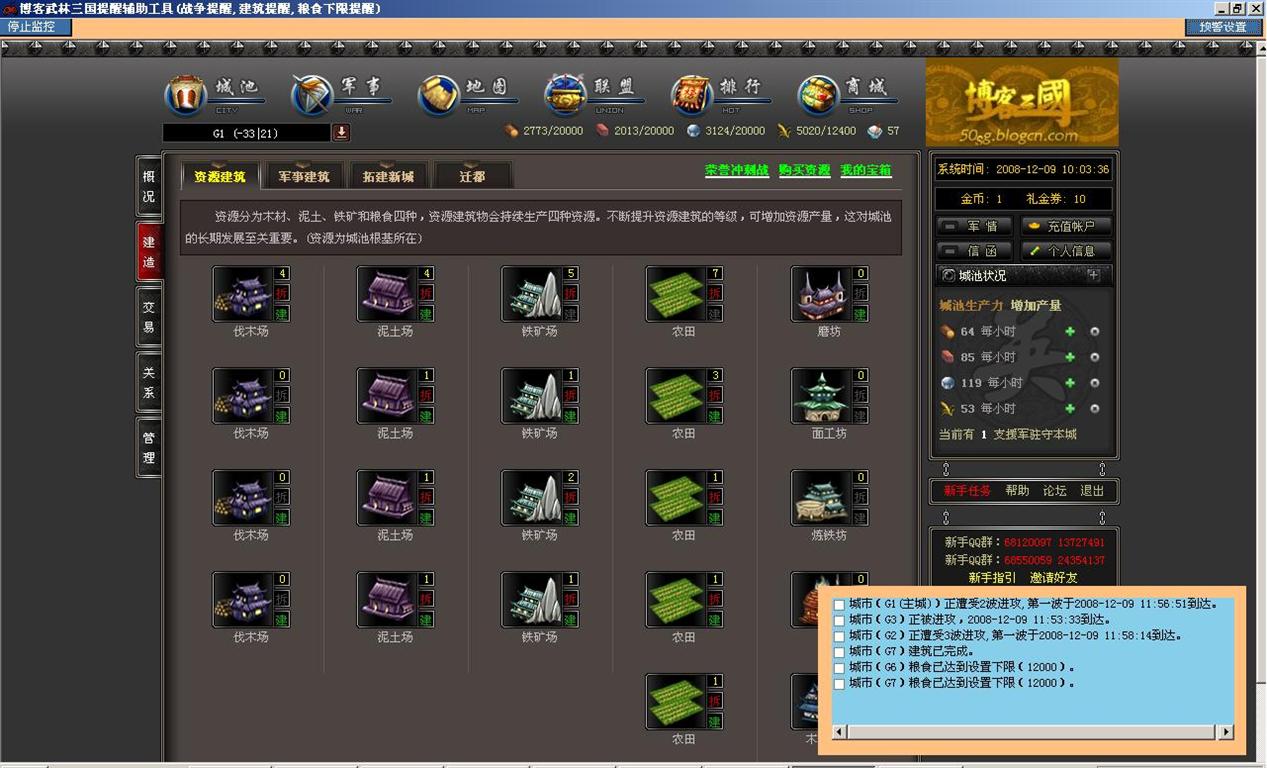Click the alert list left scroll arrow

point(840,732)
